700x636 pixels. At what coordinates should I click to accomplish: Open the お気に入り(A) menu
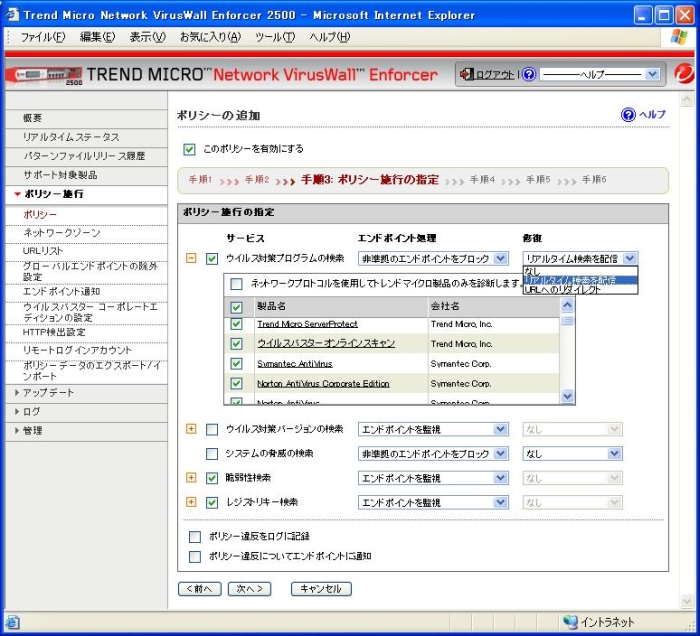[x=210, y=37]
